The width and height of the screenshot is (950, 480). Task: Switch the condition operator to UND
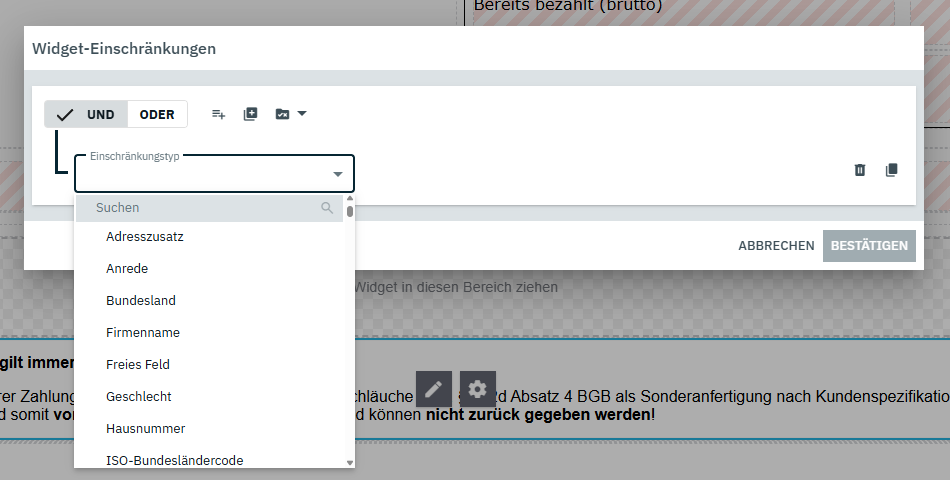pos(87,114)
